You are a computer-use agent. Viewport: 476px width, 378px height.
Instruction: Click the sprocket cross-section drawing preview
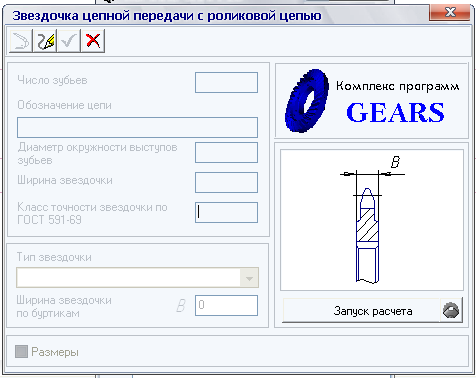[x=372, y=220]
